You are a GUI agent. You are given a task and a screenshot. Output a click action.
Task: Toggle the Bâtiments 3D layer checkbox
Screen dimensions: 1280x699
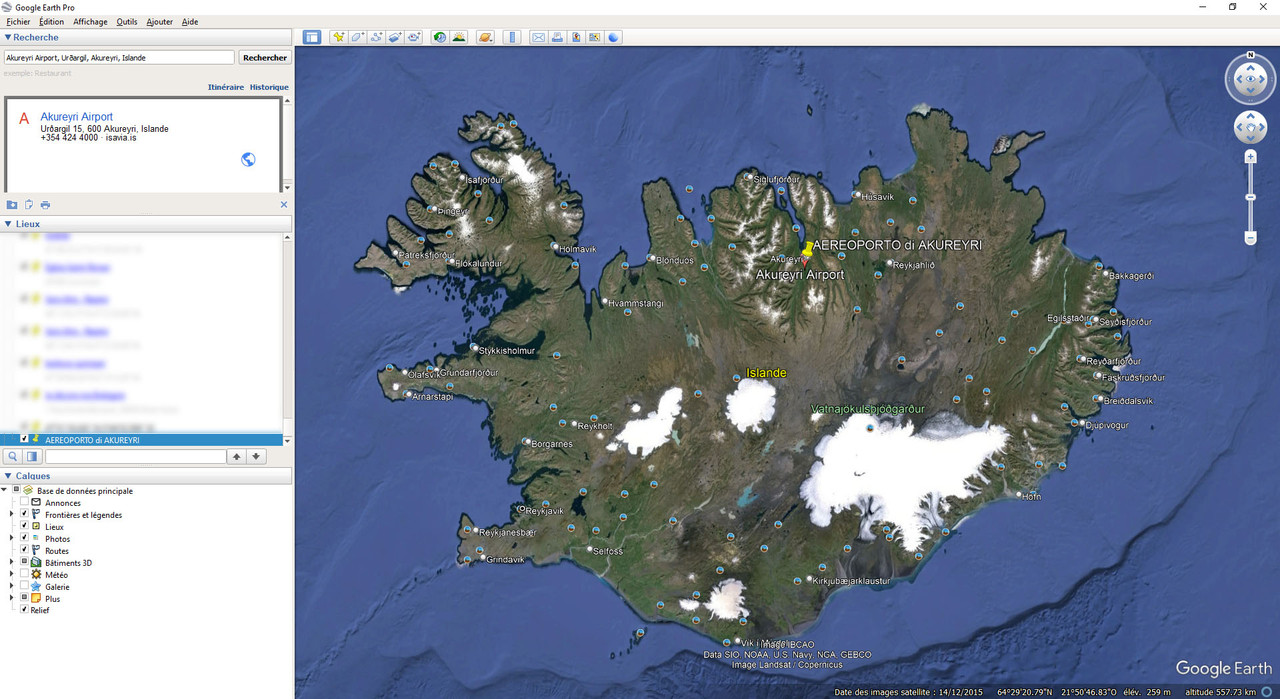click(x=24, y=563)
